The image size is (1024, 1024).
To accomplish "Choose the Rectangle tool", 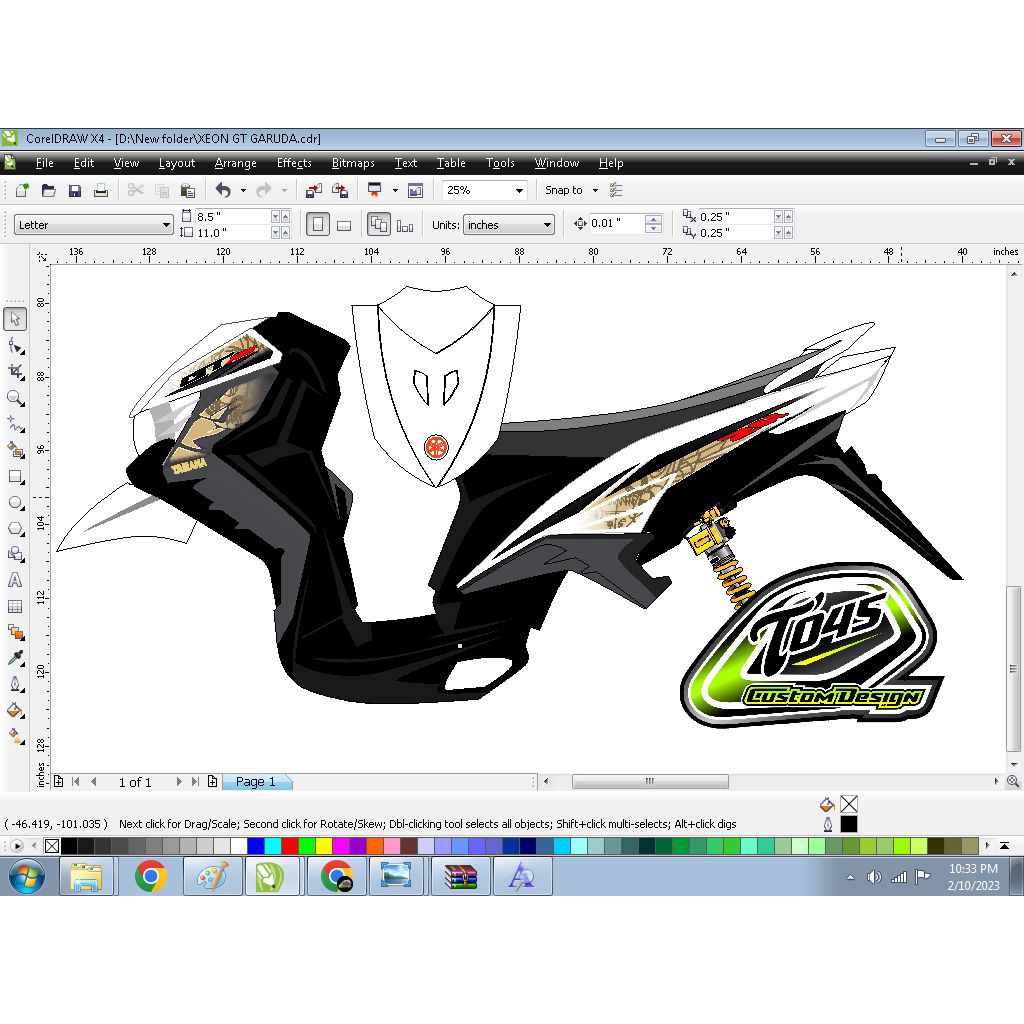I will [14, 477].
